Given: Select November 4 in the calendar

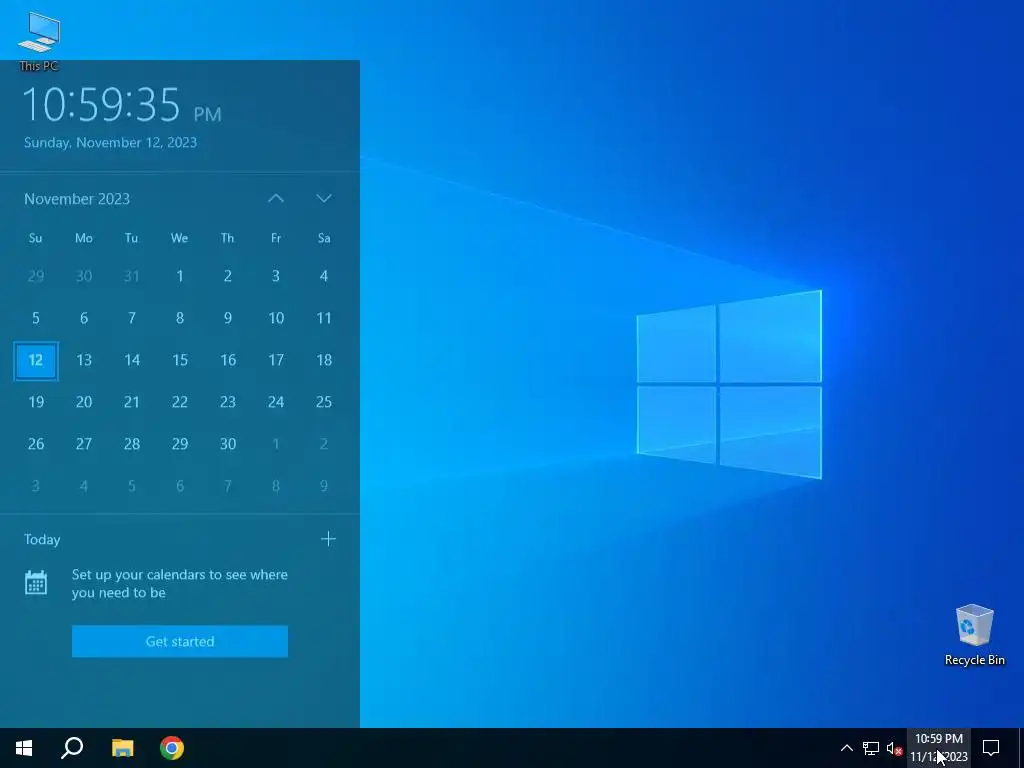Looking at the screenshot, I should pos(324,276).
